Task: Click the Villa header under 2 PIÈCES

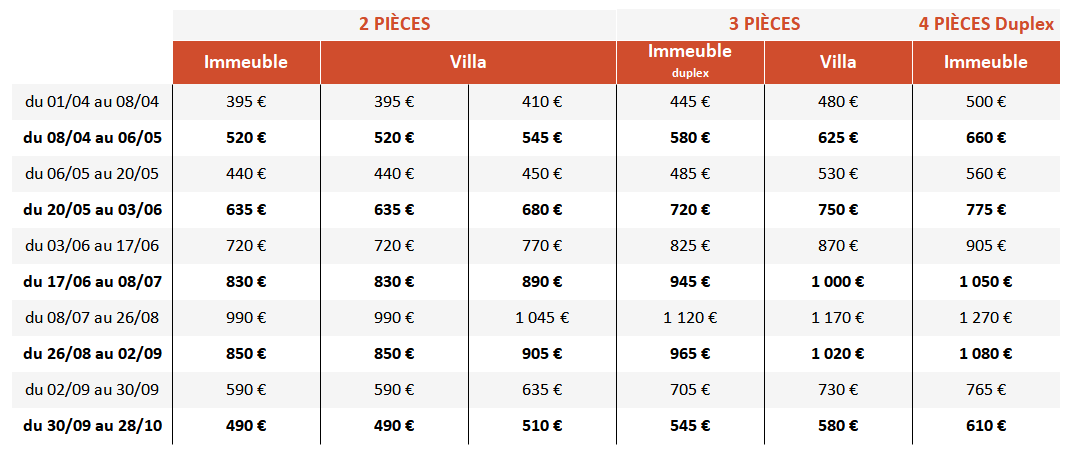Action: [x=468, y=62]
